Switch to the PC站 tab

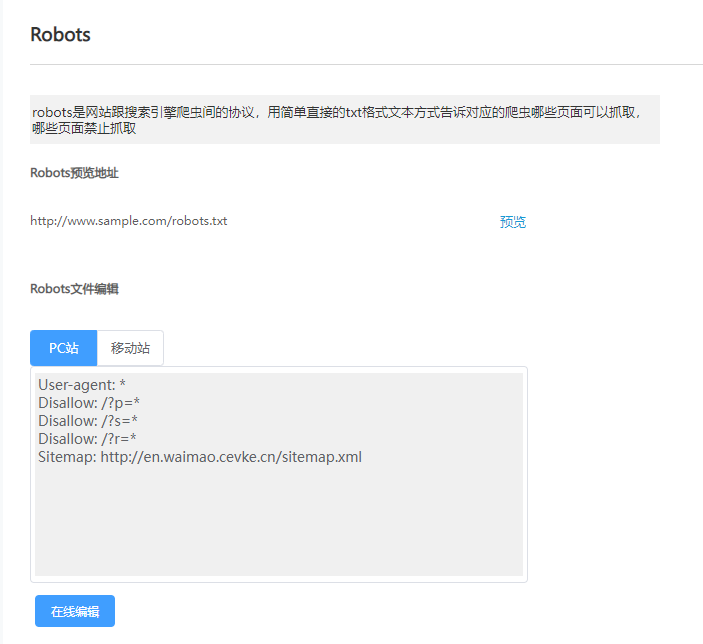click(63, 348)
